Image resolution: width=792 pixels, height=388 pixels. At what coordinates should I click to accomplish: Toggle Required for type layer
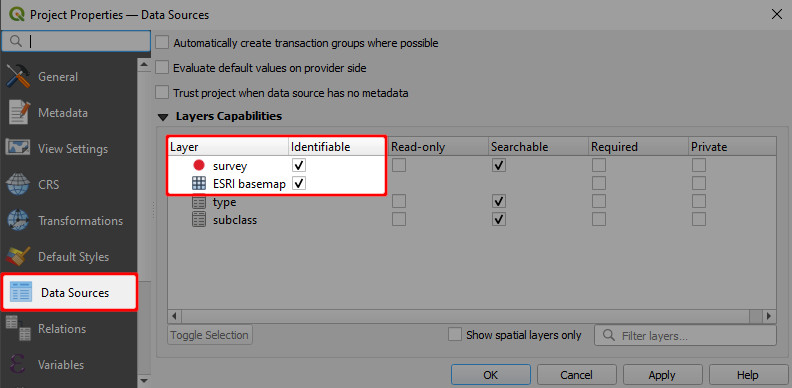(x=599, y=202)
